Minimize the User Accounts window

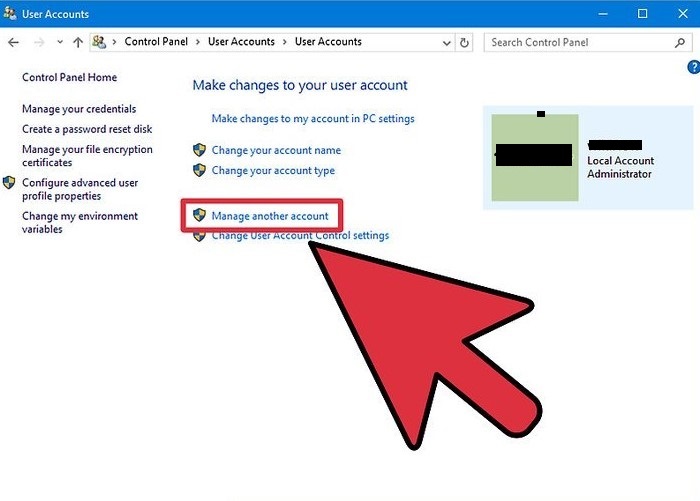(603, 14)
